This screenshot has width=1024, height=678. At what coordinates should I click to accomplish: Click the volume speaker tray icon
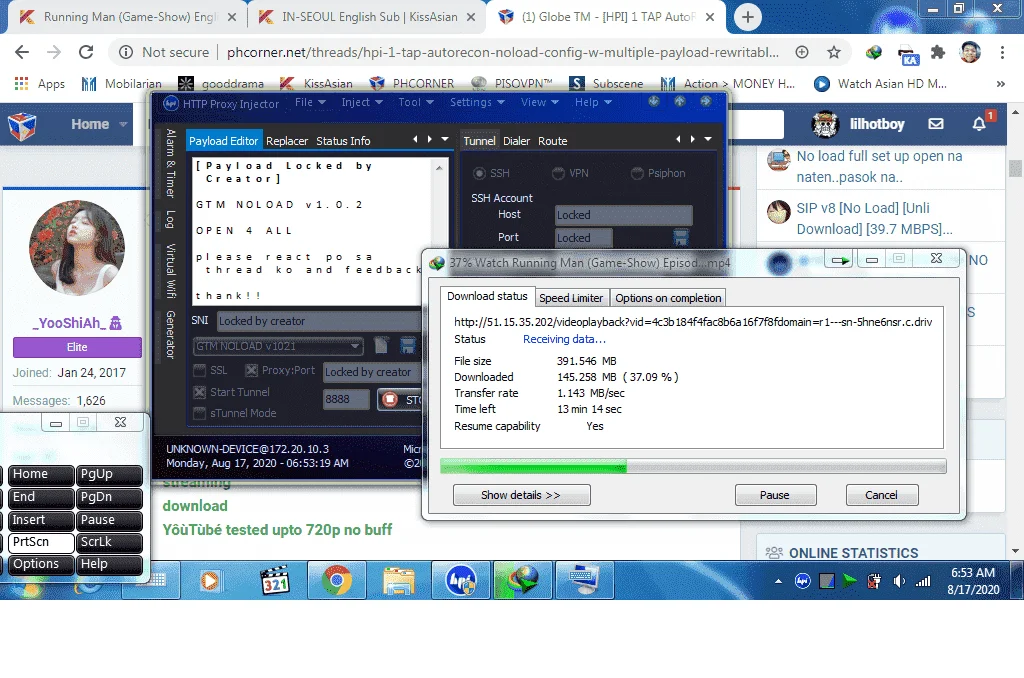tap(899, 581)
